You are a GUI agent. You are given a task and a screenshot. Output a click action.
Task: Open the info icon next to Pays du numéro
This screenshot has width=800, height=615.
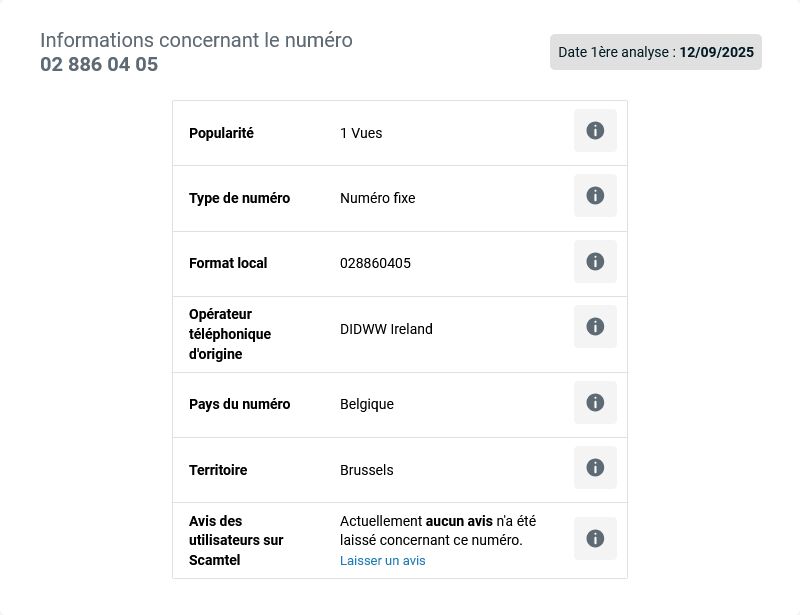595,402
